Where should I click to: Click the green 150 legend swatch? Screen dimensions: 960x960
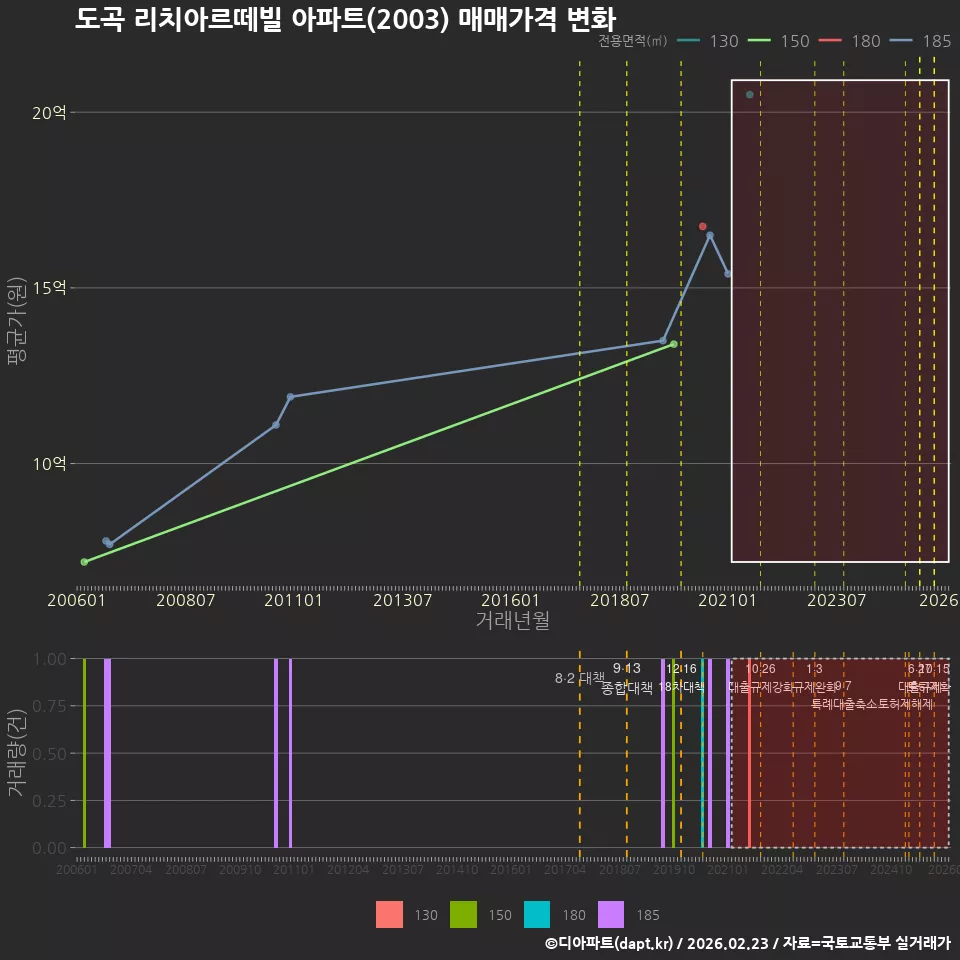click(463, 915)
